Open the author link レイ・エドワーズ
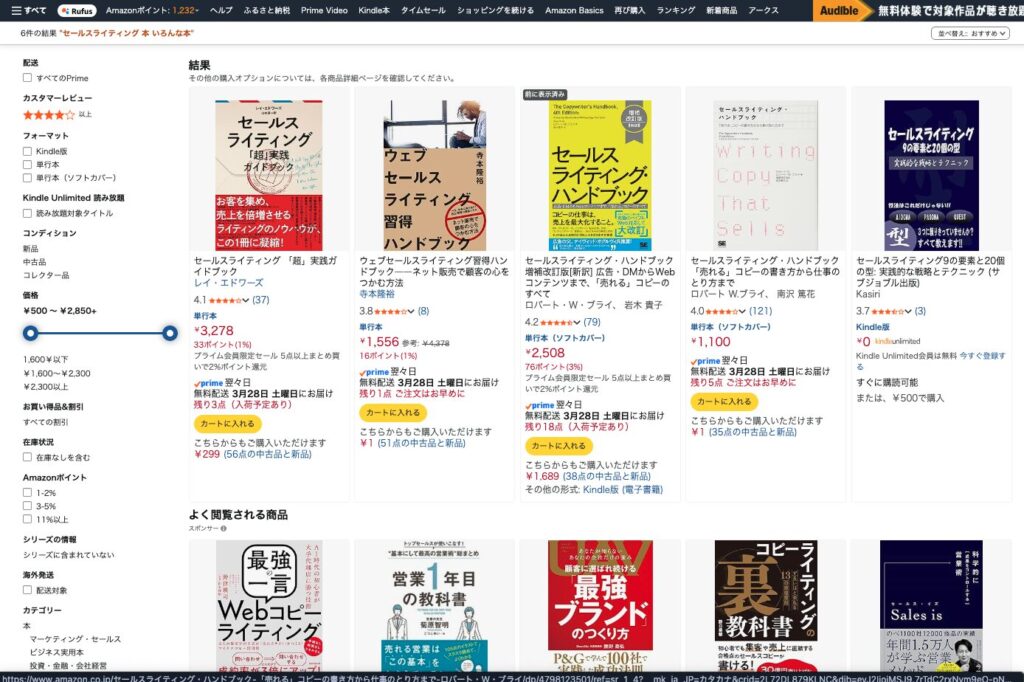Viewport: 1024px width, 682px height. (229, 283)
